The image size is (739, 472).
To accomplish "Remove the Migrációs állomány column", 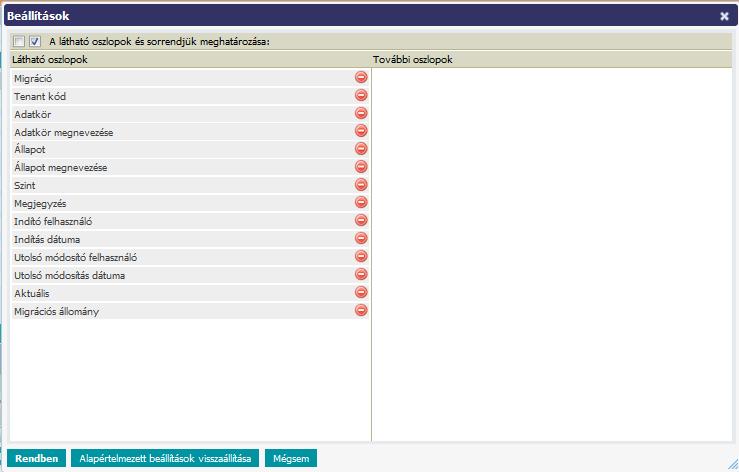I will 361,310.
